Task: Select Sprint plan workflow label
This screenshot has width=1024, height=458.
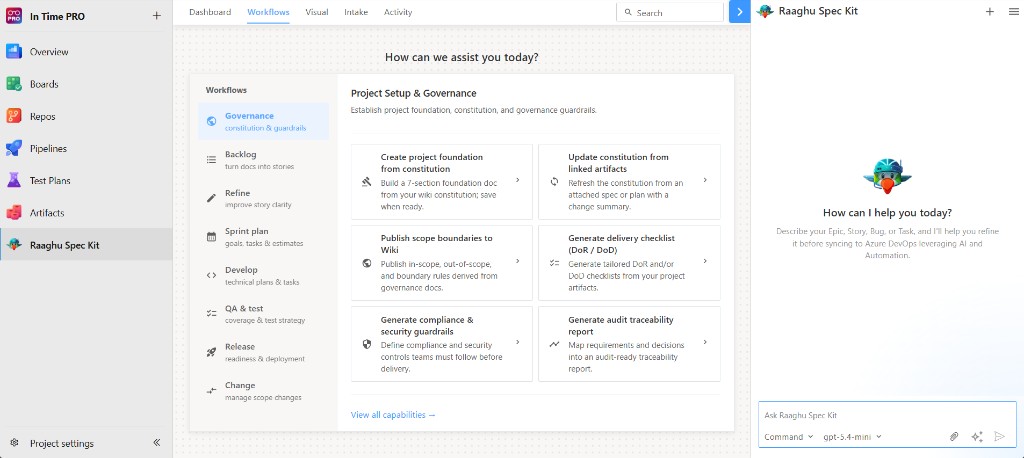Action: coord(246,231)
